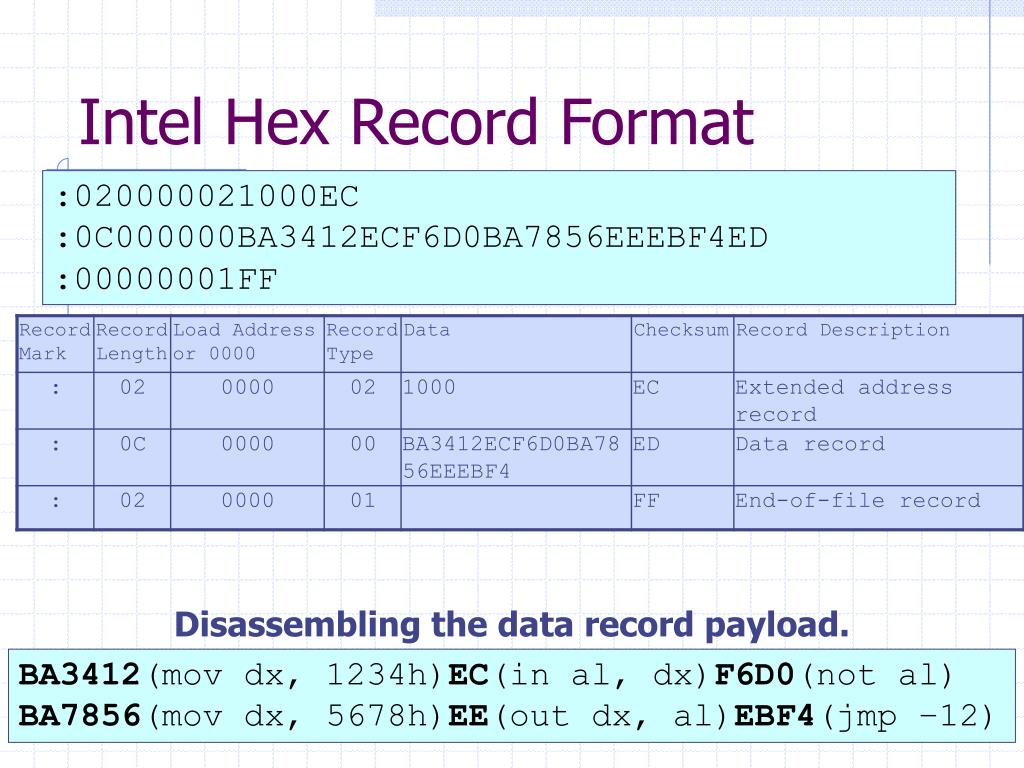Select the hex line starting ":0C000000BA3412"
This screenshot has height=768, width=1024.
(x=412, y=238)
